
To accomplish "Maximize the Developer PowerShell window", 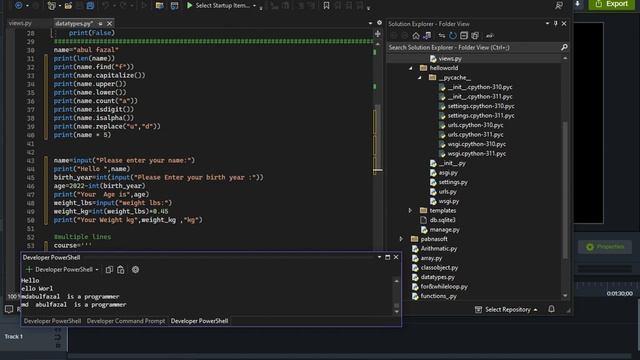I will [387, 257].
